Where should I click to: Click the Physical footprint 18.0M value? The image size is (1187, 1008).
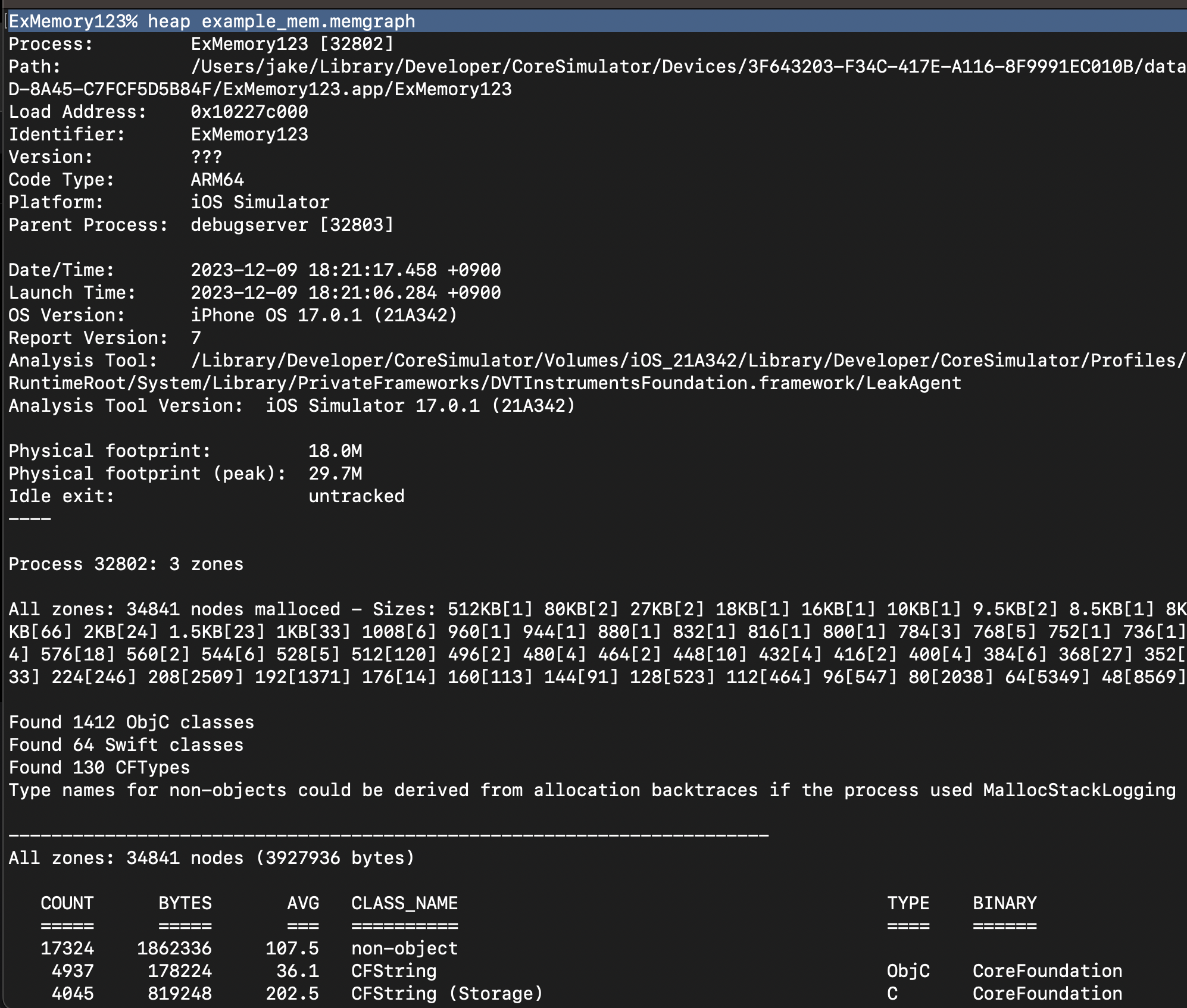click(x=335, y=451)
